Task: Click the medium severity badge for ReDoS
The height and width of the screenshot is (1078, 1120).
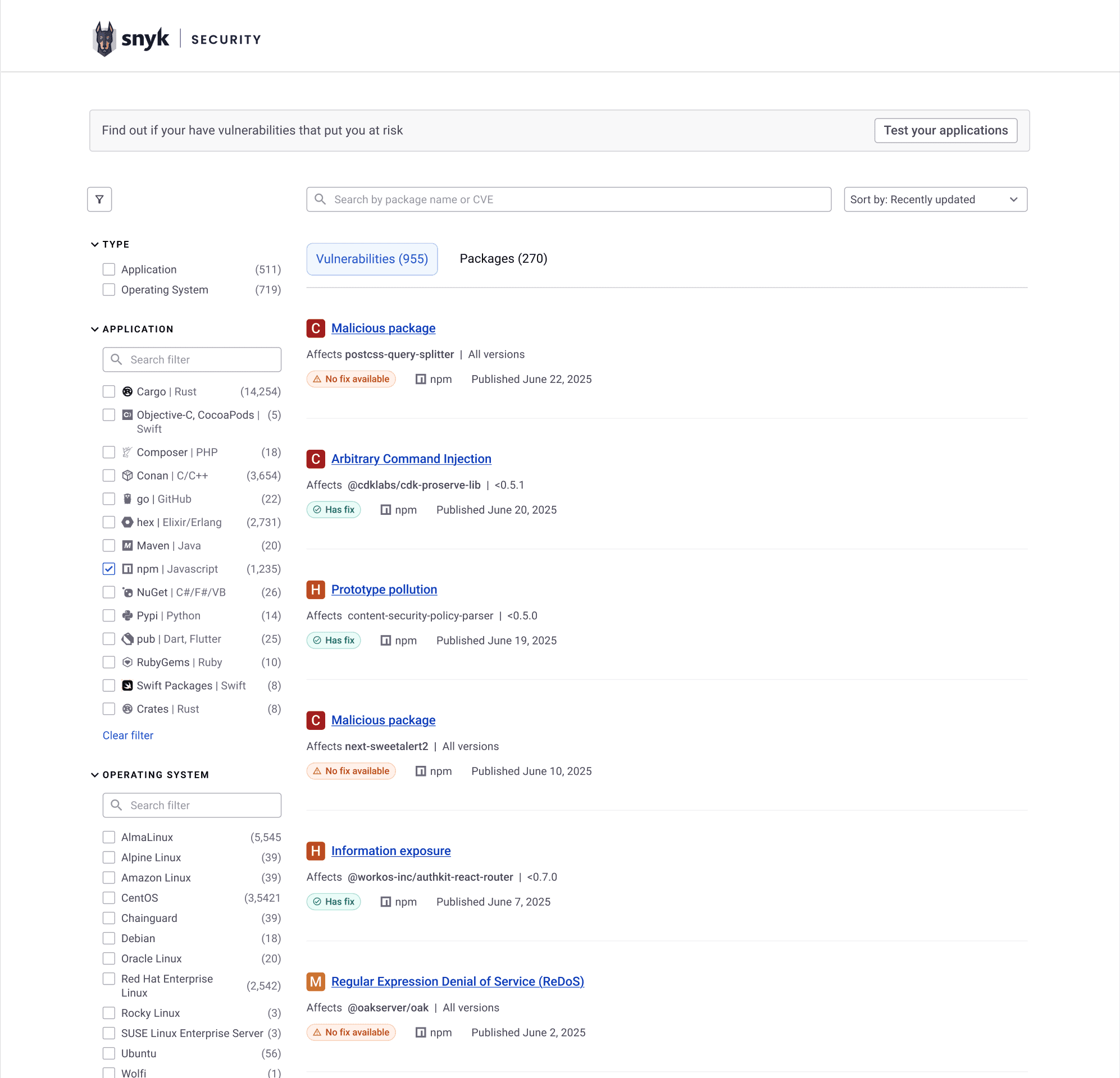Action: point(316,981)
